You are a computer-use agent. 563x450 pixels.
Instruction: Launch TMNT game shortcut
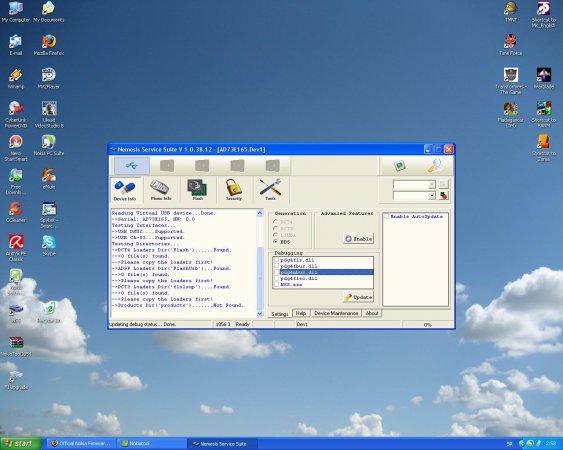(x=511, y=12)
